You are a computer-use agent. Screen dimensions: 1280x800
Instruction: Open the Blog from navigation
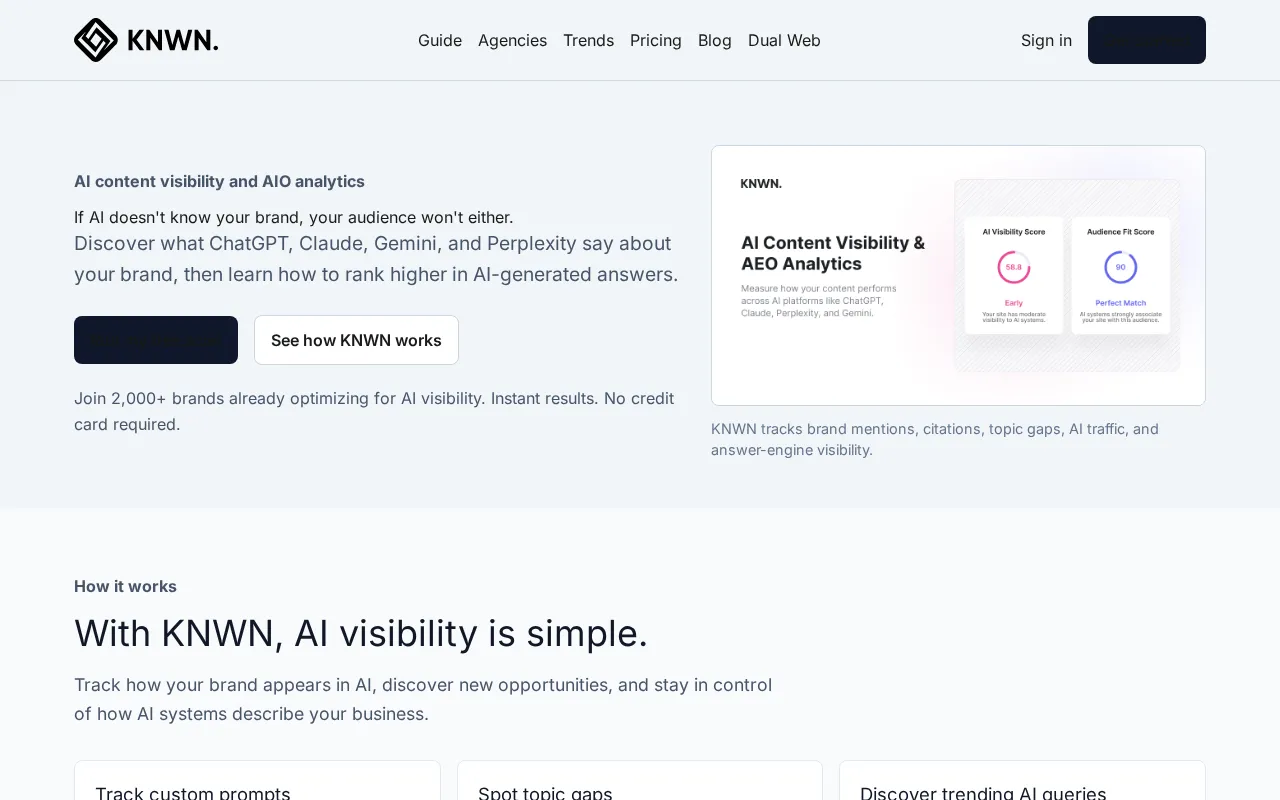pyautogui.click(x=715, y=40)
